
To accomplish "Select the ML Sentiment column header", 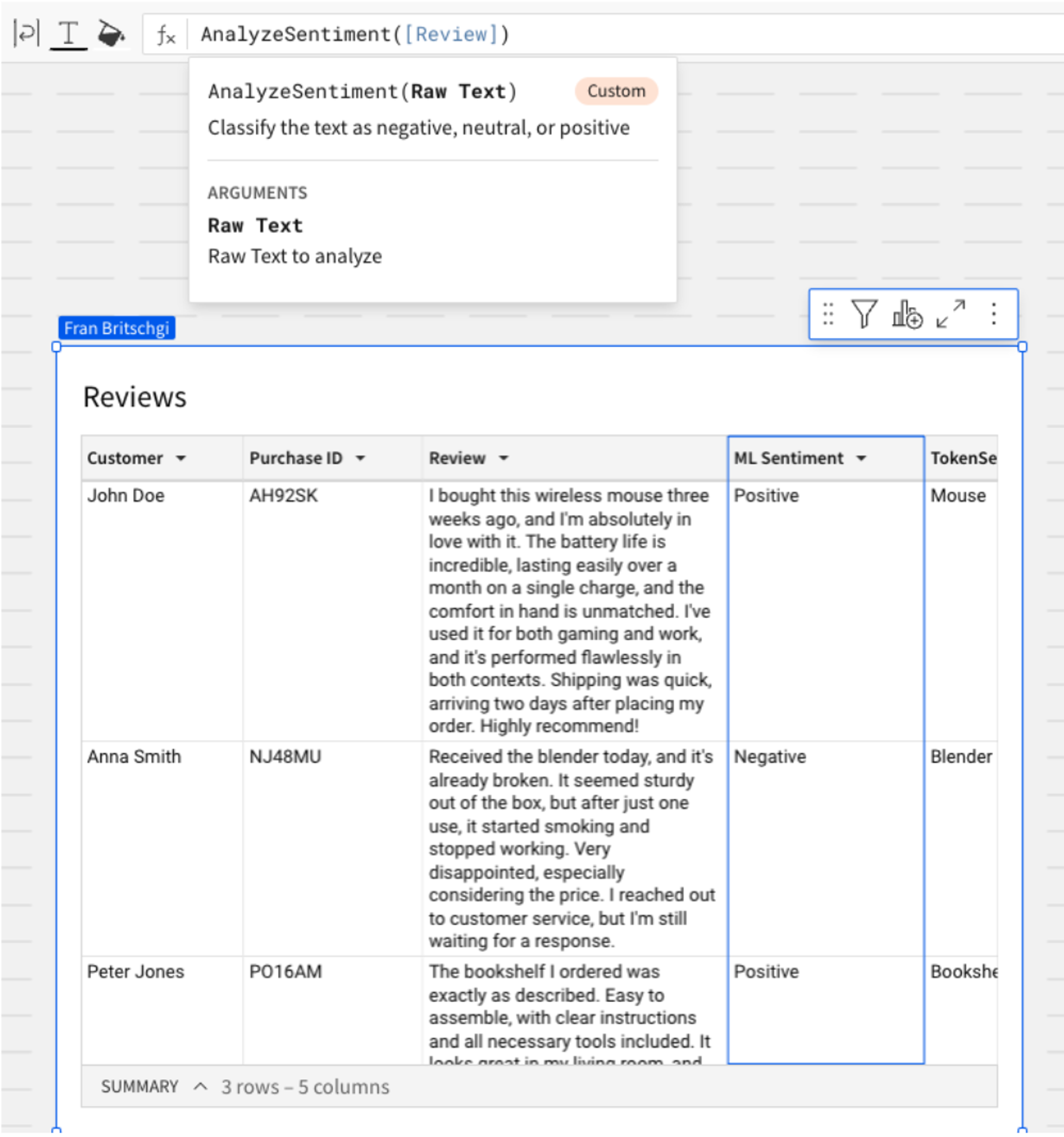I will (x=826, y=458).
